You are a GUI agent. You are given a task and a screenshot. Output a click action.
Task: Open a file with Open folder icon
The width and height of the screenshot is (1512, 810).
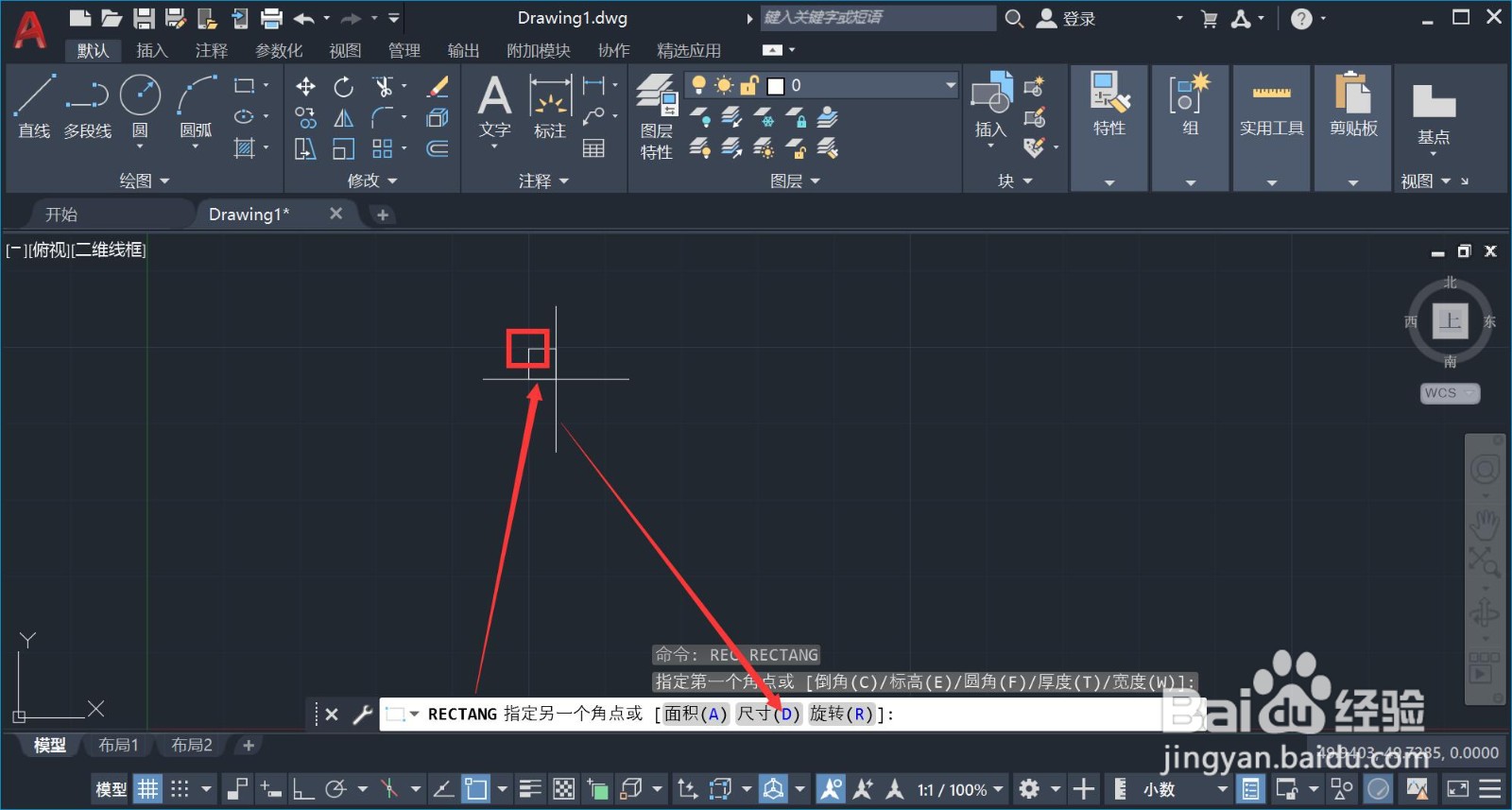click(x=112, y=18)
